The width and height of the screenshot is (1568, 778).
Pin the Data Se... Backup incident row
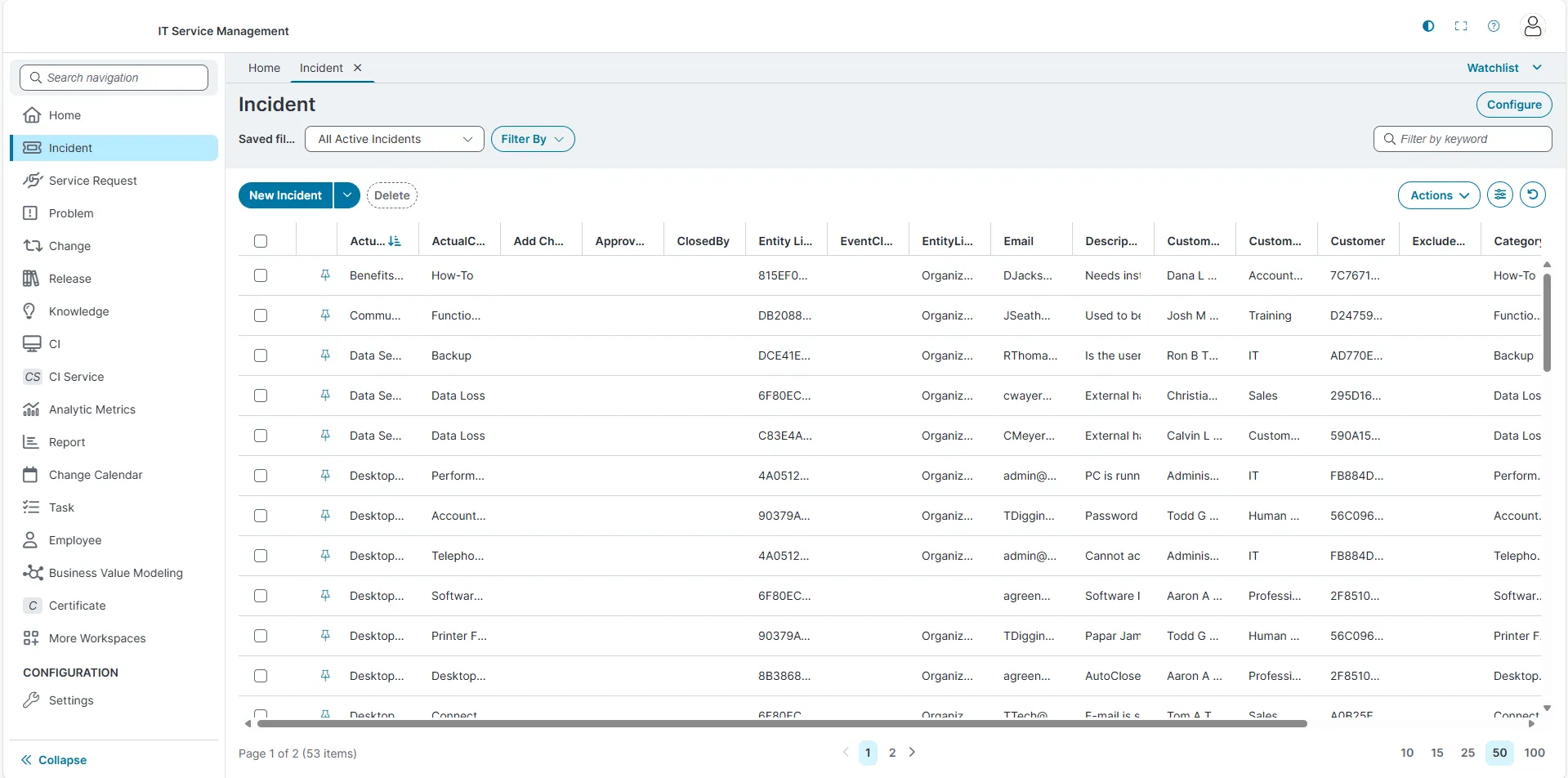(x=325, y=355)
